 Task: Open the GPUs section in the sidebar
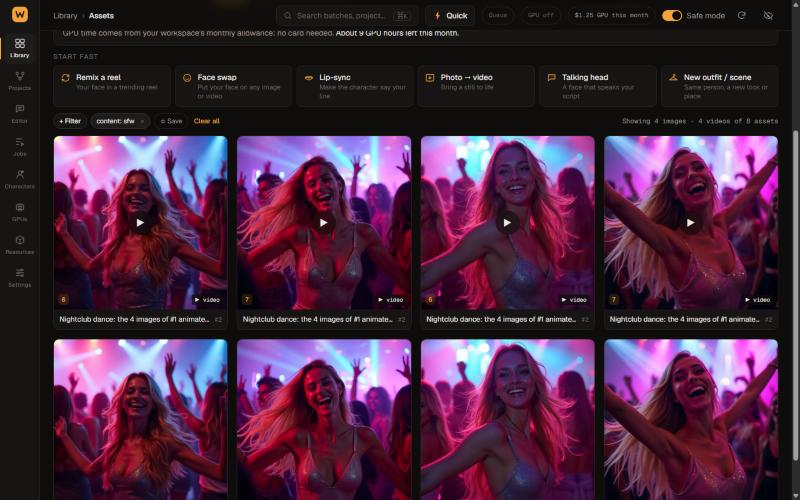pyautogui.click(x=19, y=212)
